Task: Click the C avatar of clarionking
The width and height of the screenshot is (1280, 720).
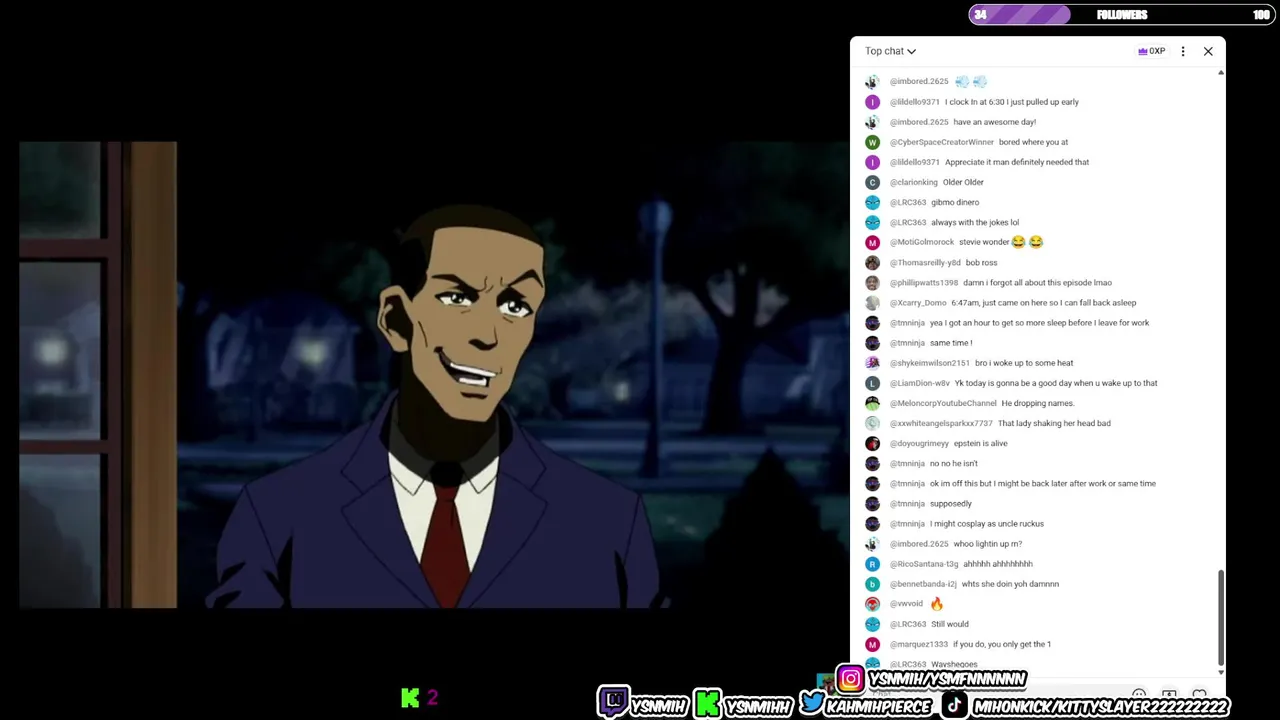Action: 872,182
